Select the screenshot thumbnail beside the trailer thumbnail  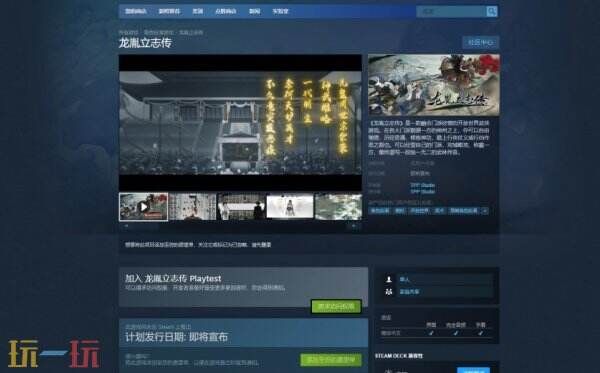click(192, 207)
